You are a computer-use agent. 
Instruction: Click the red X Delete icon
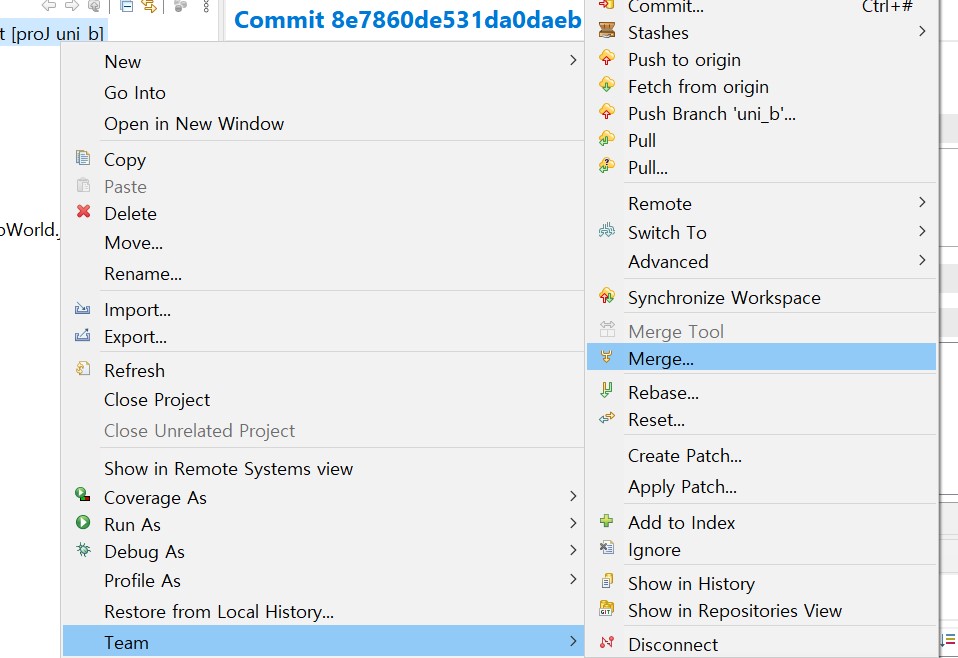click(83, 211)
